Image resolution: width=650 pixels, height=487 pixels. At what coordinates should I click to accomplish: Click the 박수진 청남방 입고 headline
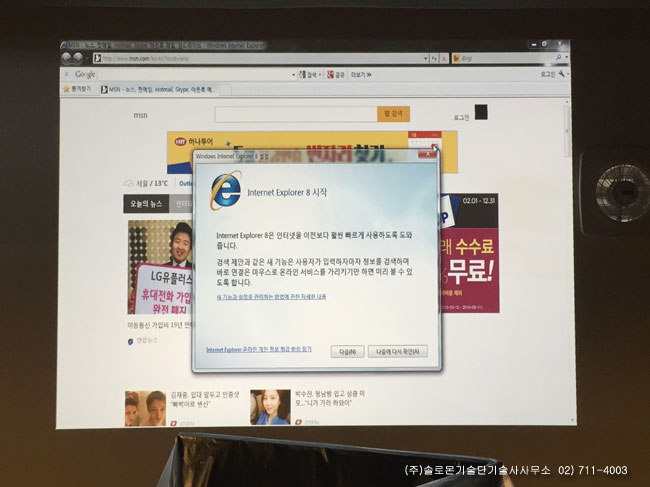pyautogui.click(x=330, y=398)
